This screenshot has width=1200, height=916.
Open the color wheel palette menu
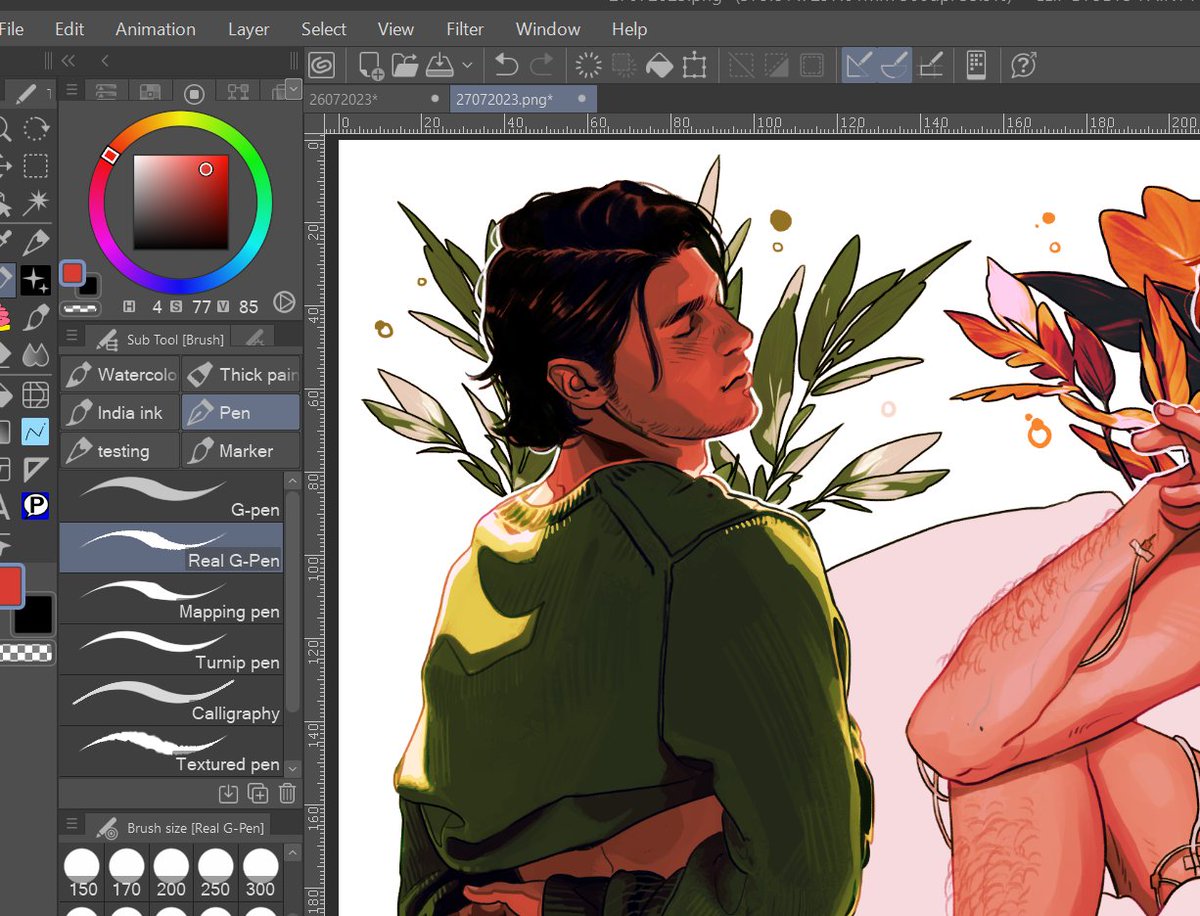pos(72,91)
